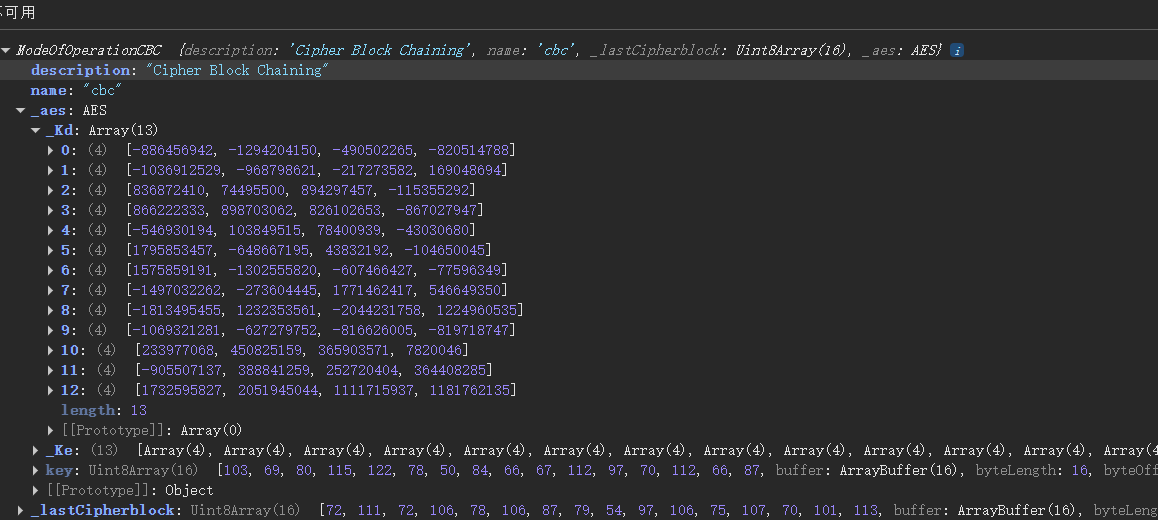Click the value -886456942 in row 0
The image size is (1158, 520).
pyautogui.click(x=173, y=151)
